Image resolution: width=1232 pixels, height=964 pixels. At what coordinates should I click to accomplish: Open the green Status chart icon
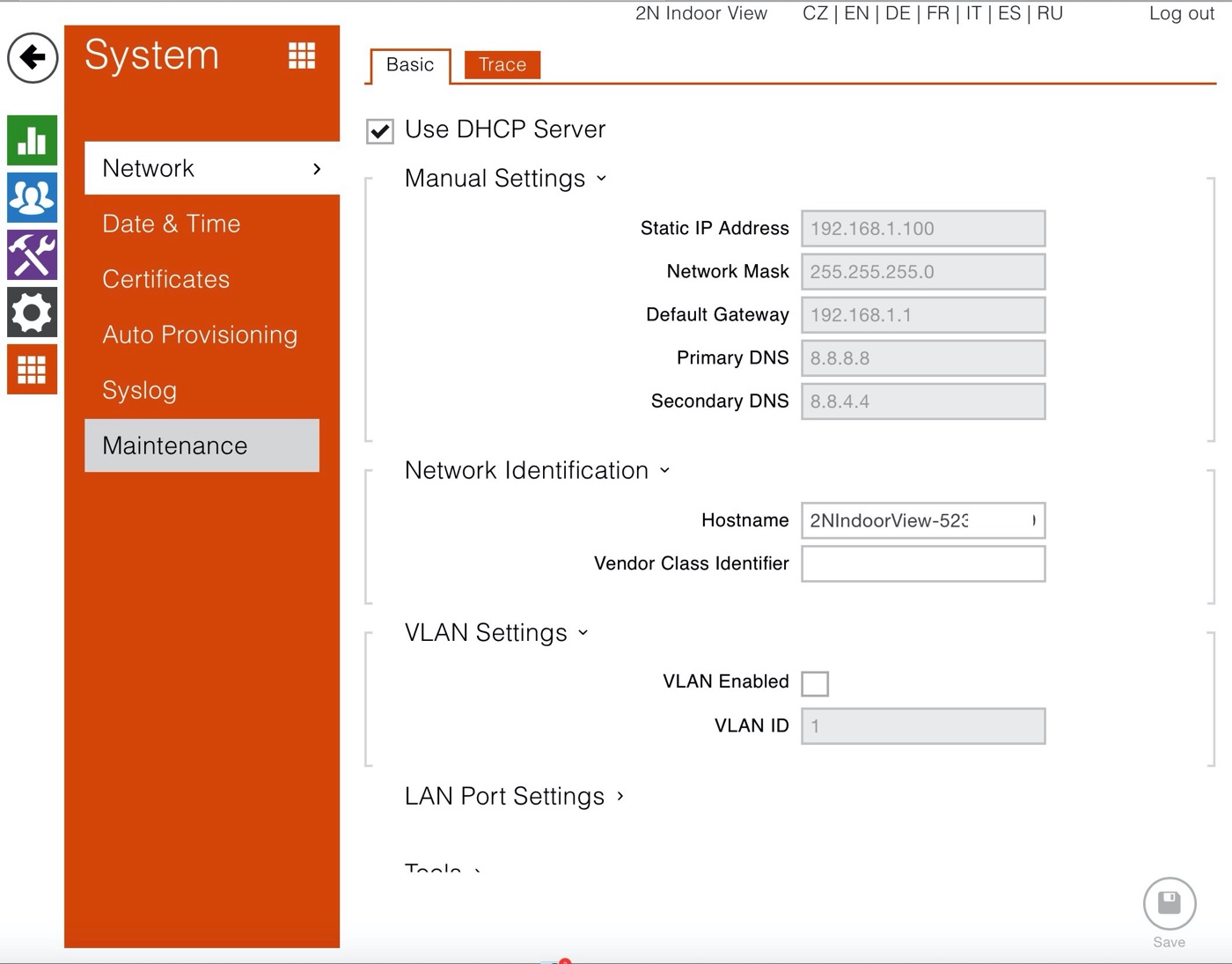pyautogui.click(x=33, y=141)
